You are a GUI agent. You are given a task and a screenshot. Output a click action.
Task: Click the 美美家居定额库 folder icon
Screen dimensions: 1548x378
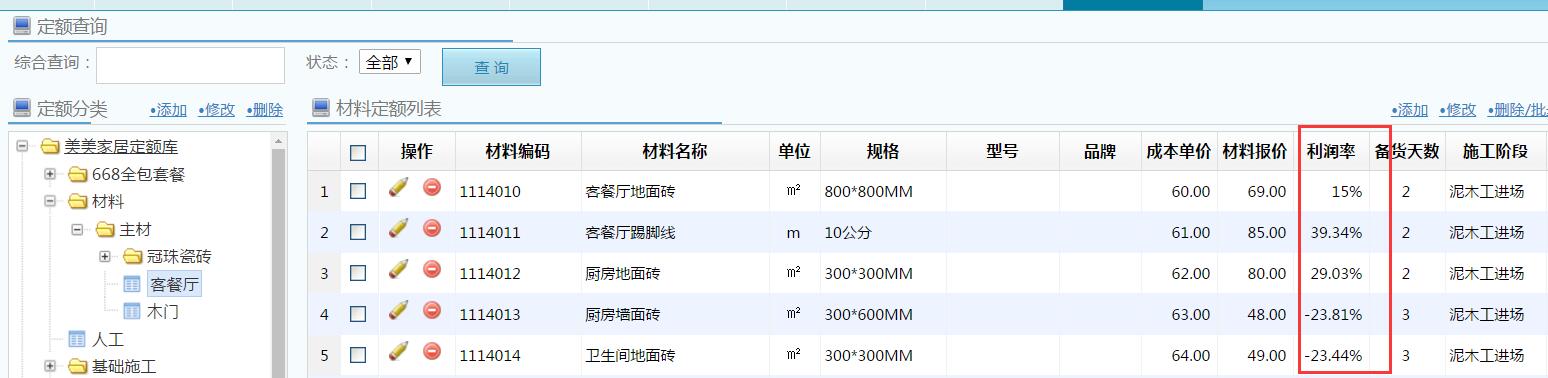(x=50, y=147)
